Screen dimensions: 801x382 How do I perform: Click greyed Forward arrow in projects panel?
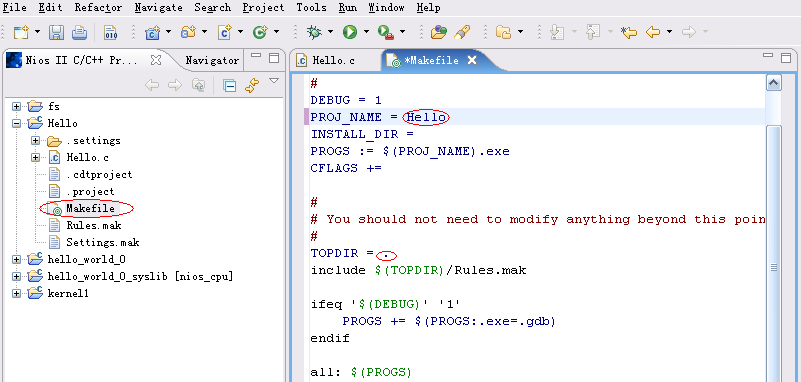point(175,85)
